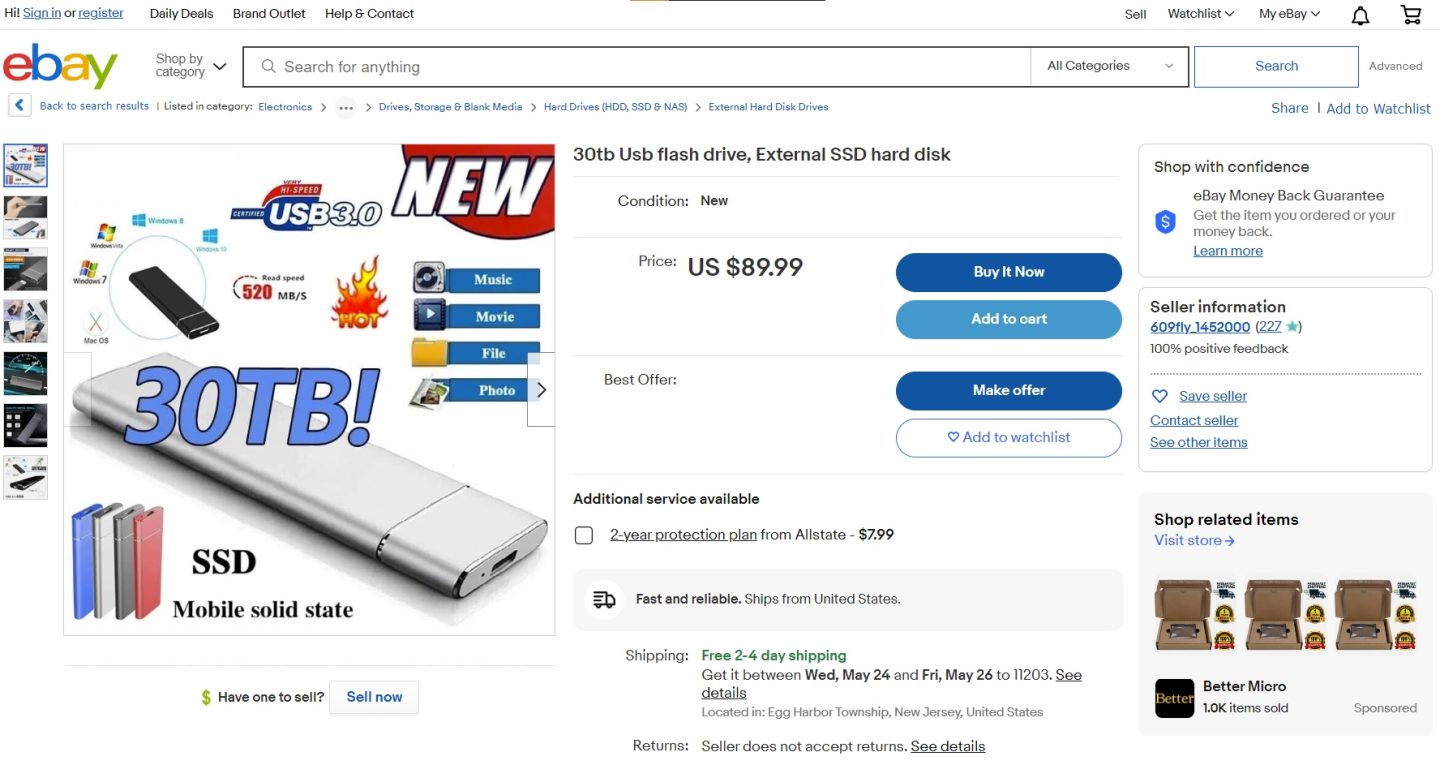The image size is (1440, 765).
Task: Enable the 2-year protection plan checkbox
Action: click(584, 535)
